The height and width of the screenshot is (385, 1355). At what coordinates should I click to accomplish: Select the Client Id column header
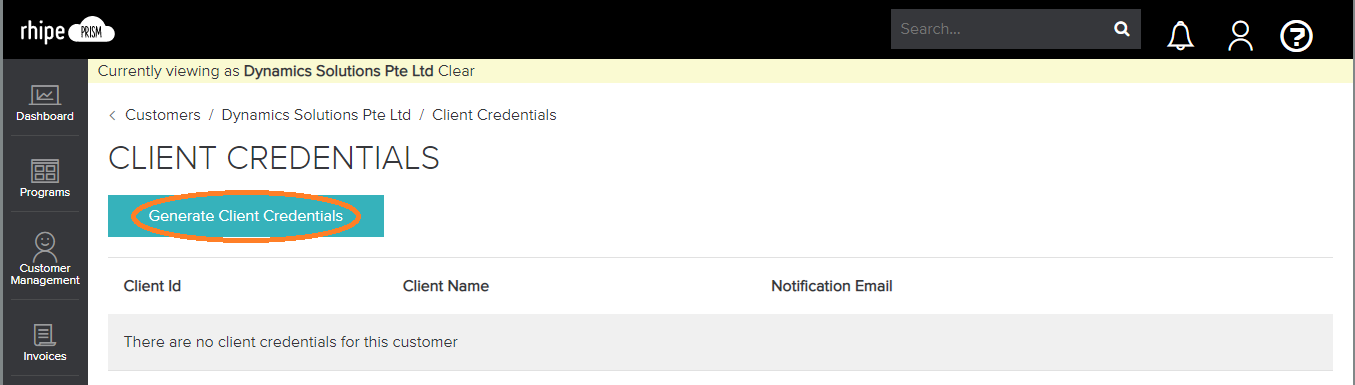pyautogui.click(x=152, y=286)
